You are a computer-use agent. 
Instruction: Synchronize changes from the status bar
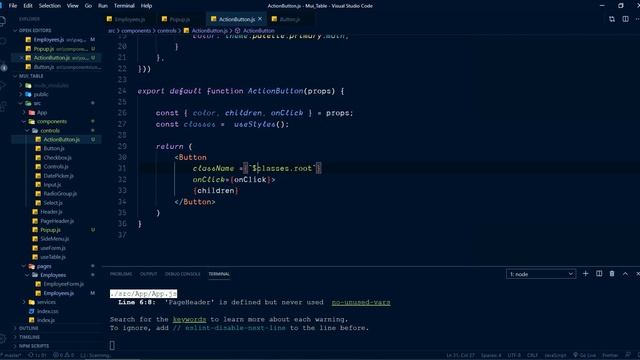click(37, 355)
